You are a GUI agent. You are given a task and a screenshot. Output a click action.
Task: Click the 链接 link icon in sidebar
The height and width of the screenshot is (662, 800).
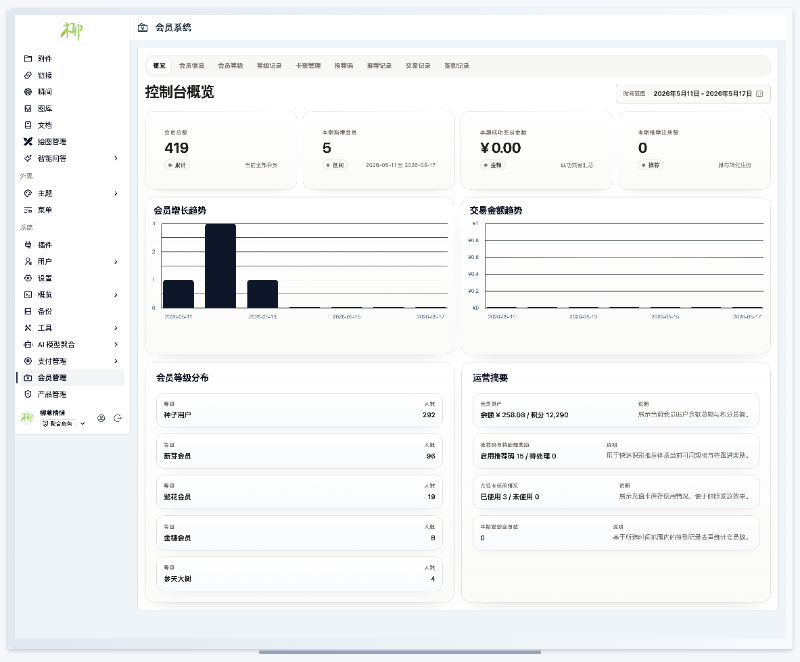pos(28,75)
